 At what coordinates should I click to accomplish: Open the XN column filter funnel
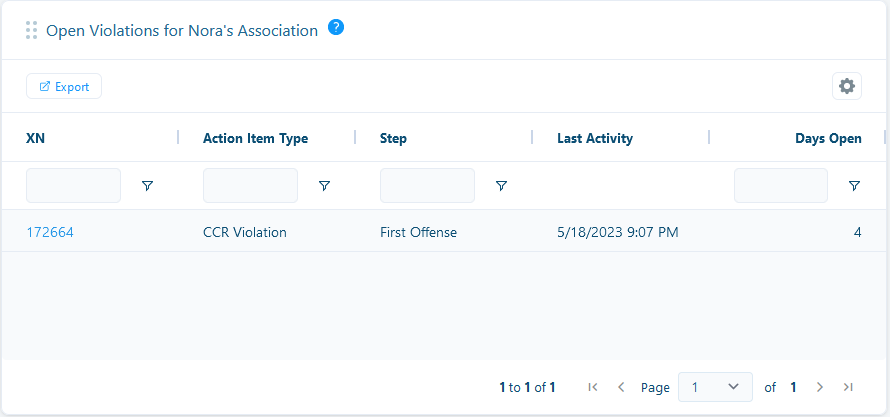147,186
